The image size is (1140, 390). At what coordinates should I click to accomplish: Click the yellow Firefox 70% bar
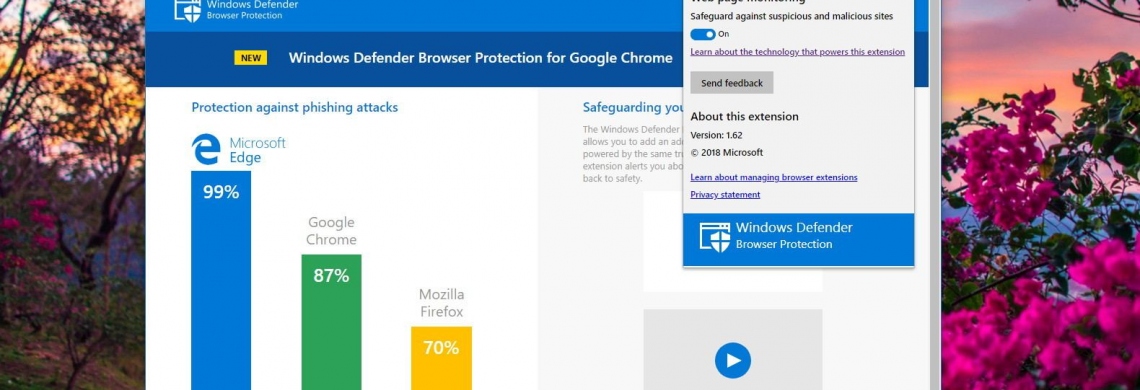(441, 358)
